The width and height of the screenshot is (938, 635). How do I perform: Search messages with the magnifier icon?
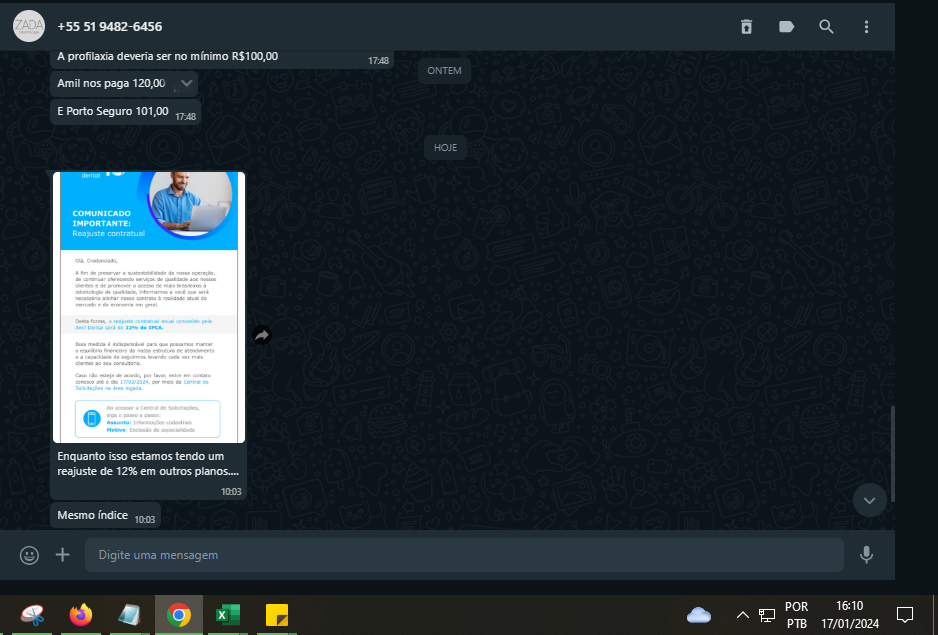pos(826,27)
